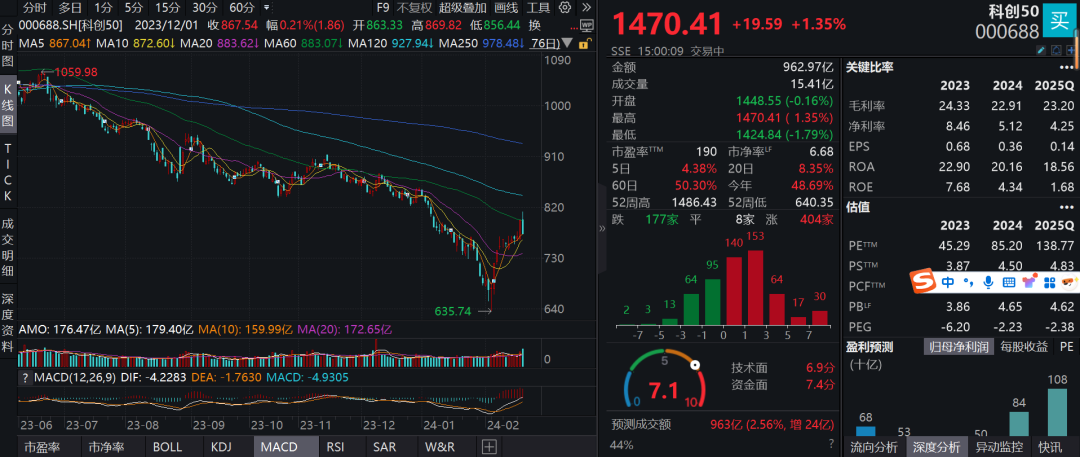Select 市盈率 indicator tab
The width and height of the screenshot is (1080, 457).
(50, 447)
